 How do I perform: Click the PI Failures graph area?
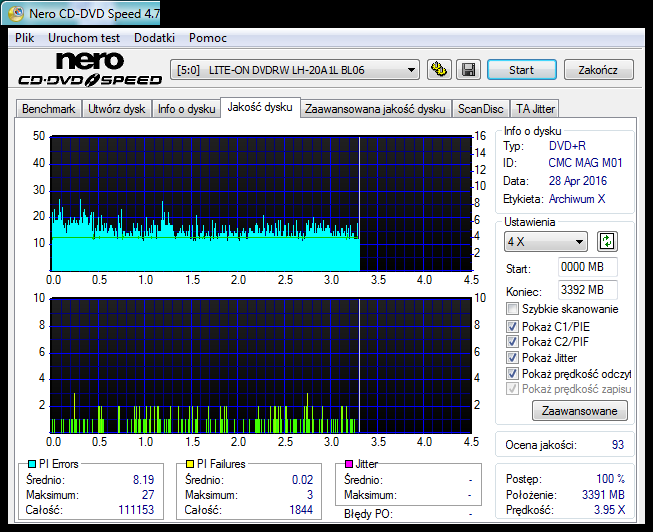pos(261,365)
